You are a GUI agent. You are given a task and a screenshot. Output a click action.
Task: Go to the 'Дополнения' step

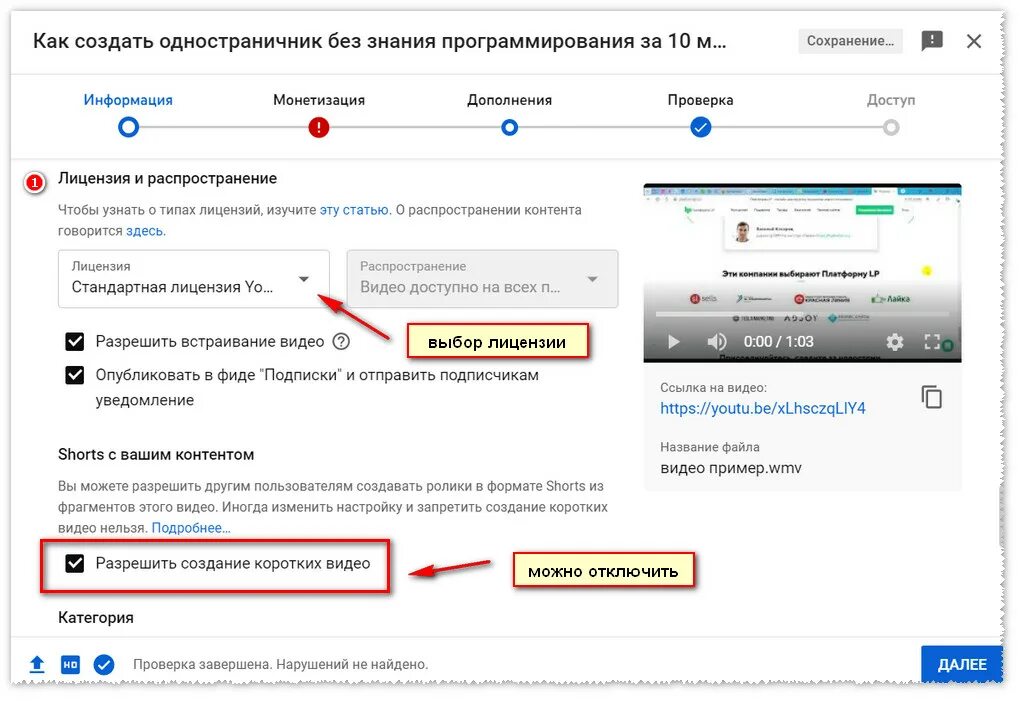[x=510, y=114]
